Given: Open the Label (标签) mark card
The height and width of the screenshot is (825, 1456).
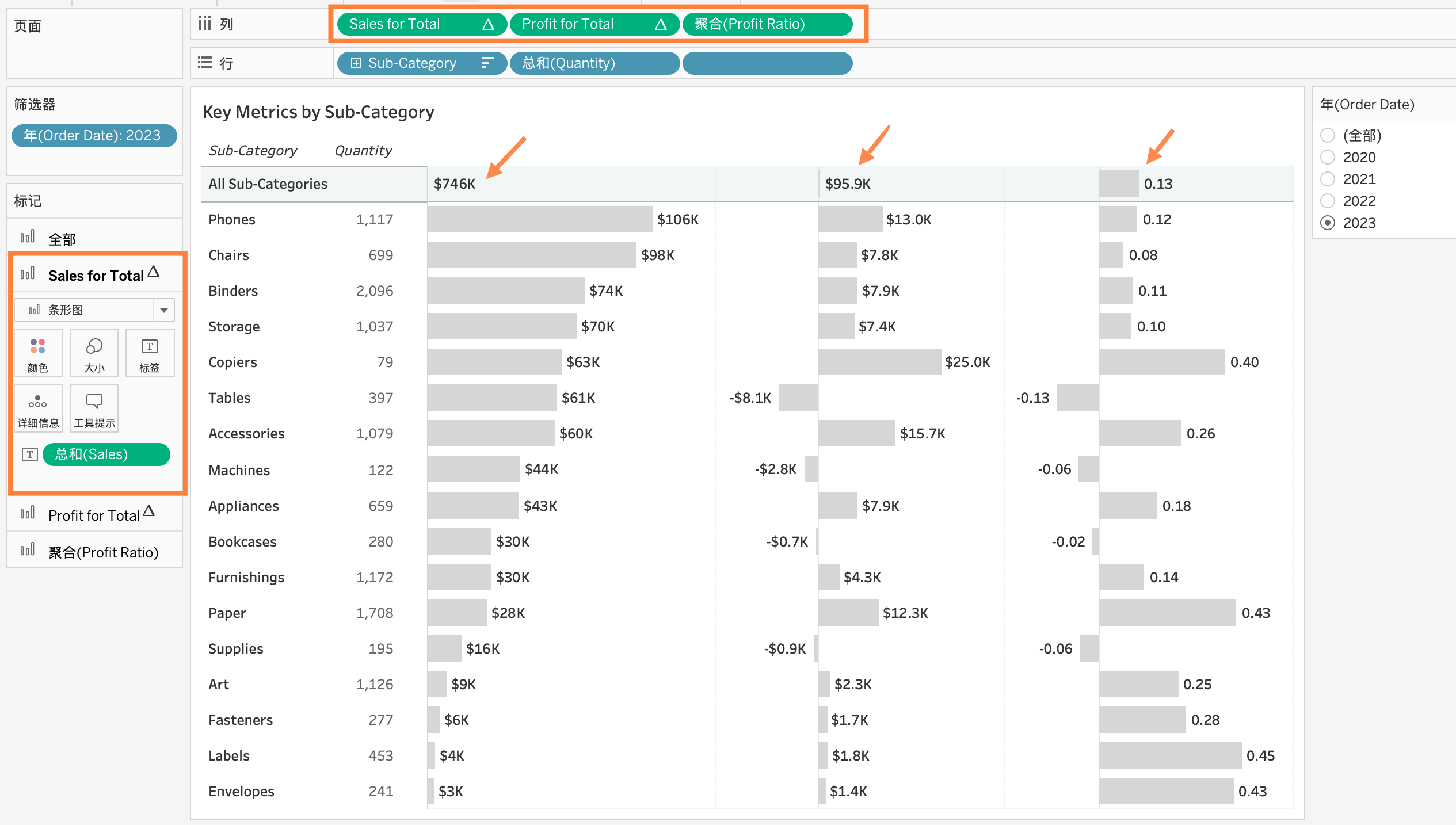Looking at the screenshot, I should click(x=150, y=353).
